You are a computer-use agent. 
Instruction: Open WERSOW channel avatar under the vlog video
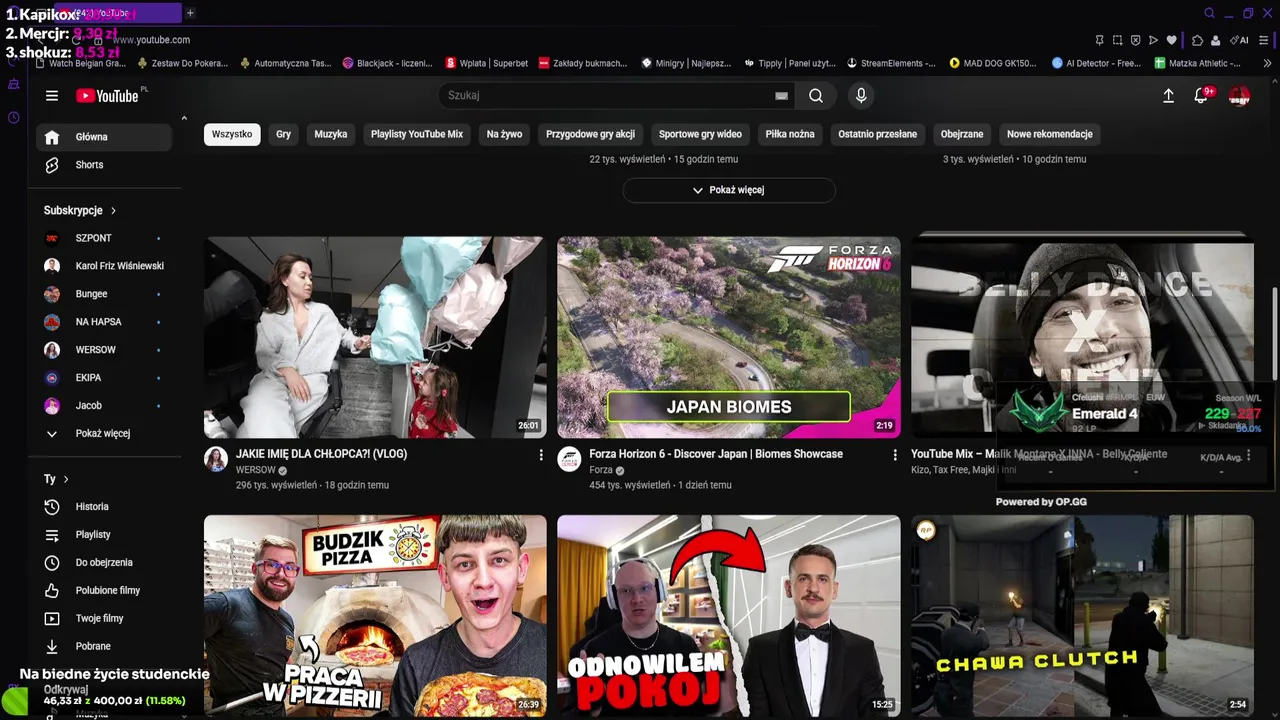coord(216,459)
